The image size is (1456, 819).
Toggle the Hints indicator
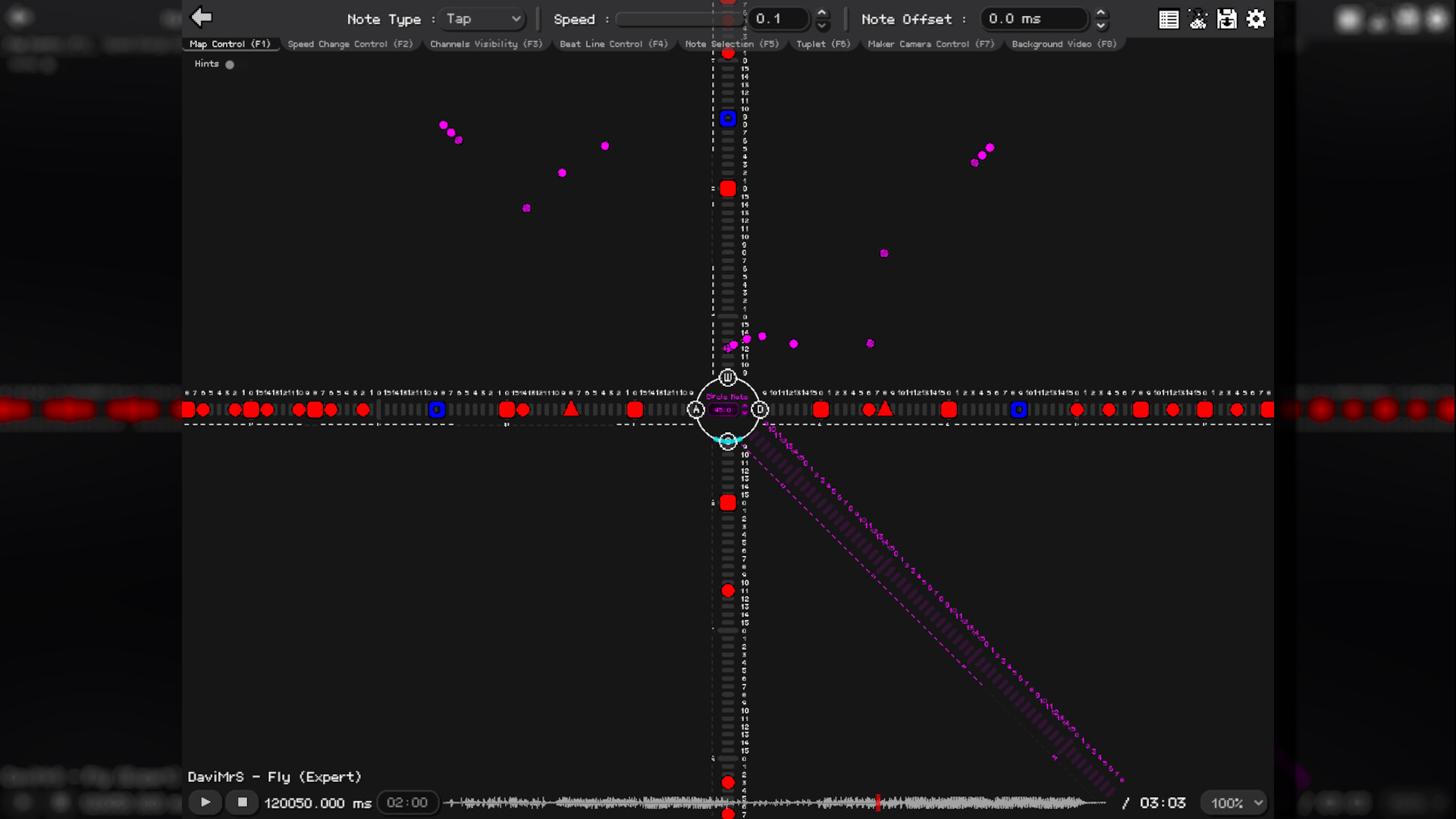point(230,64)
